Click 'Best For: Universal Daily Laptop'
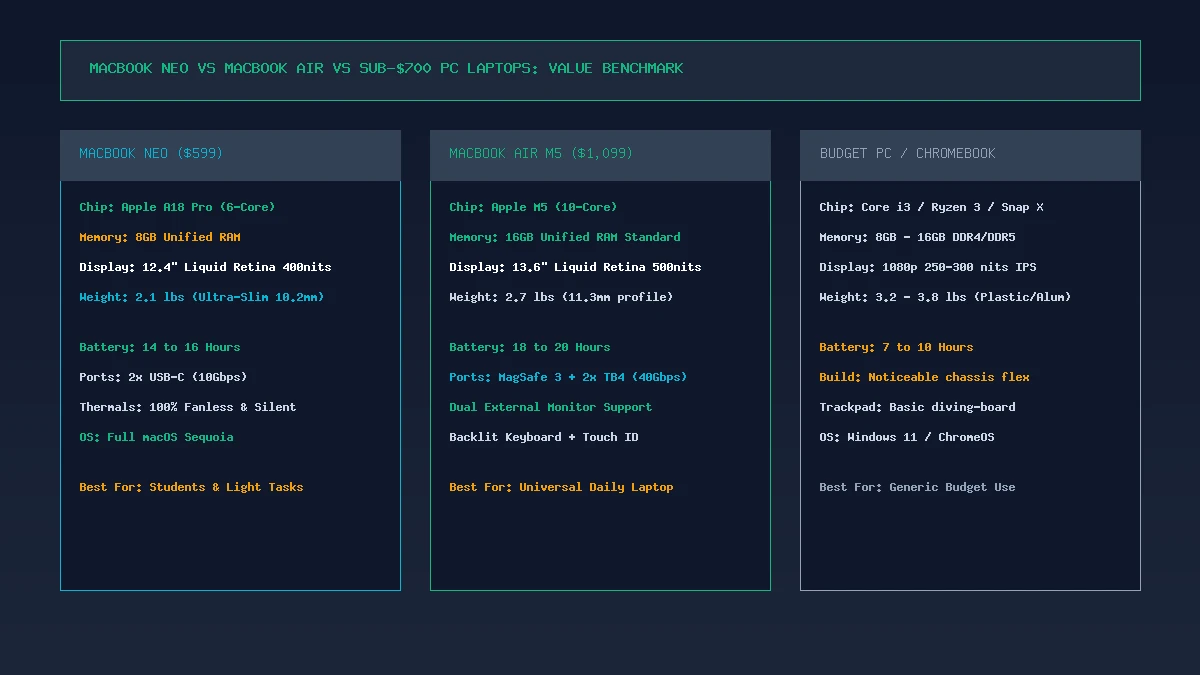Viewport: 1200px width, 675px height. coord(561,487)
